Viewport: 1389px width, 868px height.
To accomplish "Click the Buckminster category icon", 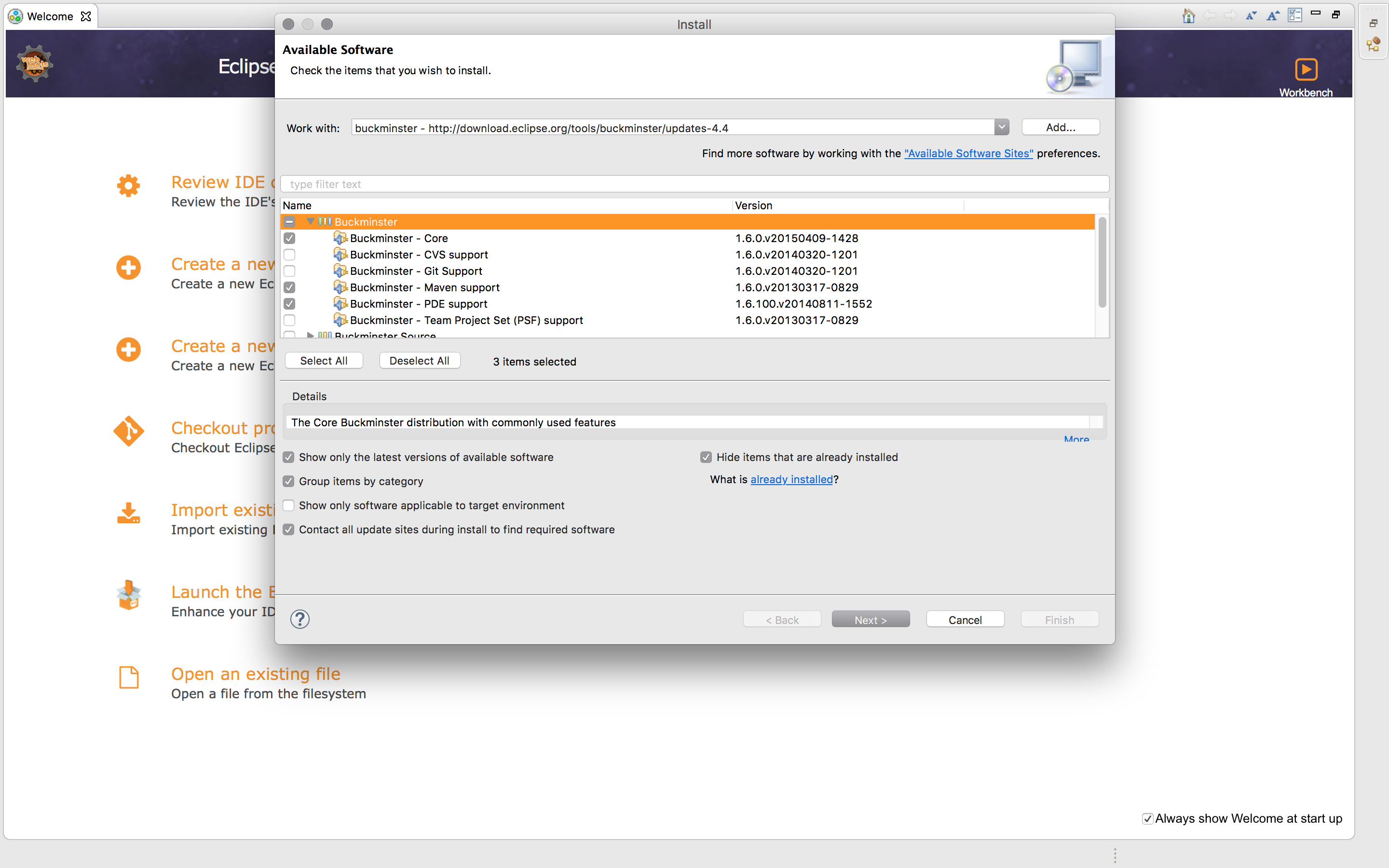I will (x=325, y=222).
